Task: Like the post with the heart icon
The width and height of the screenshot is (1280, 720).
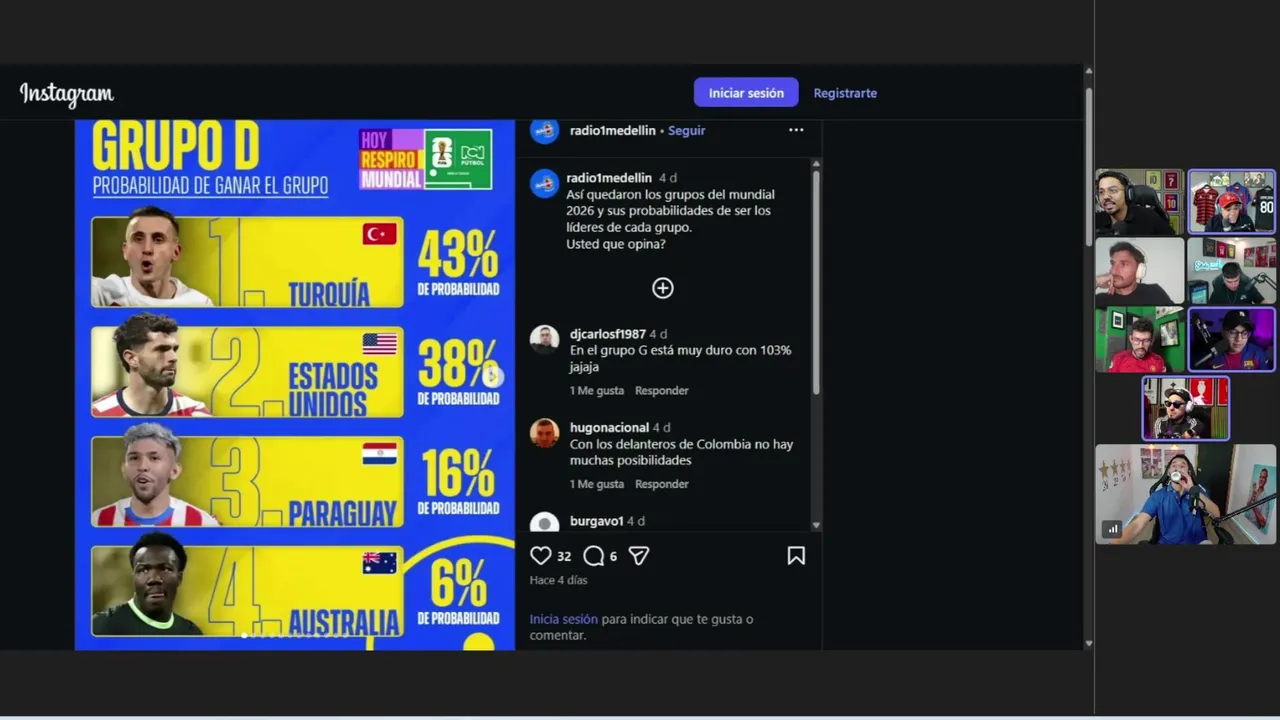Action: (541, 556)
